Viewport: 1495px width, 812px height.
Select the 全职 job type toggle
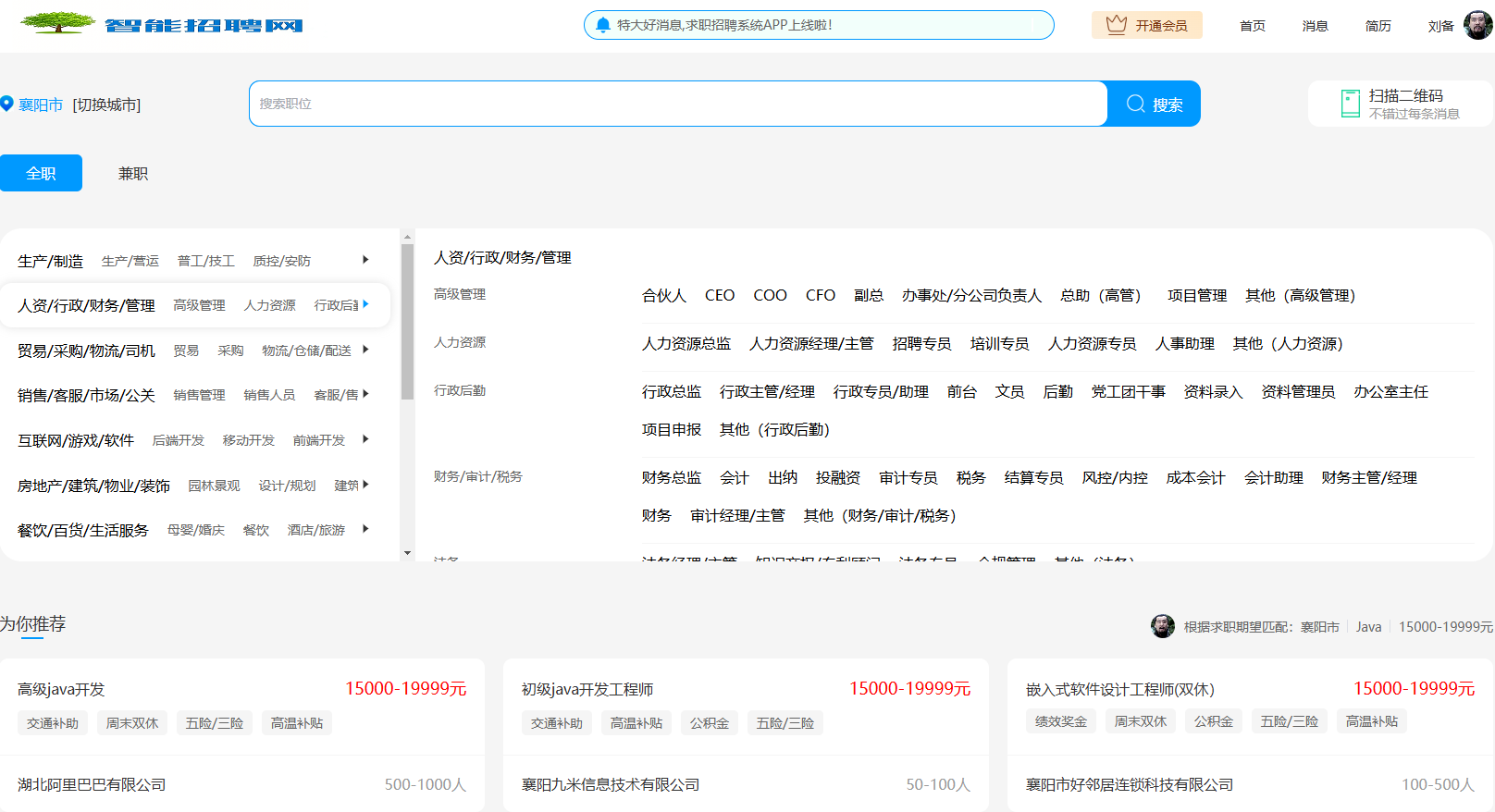(41, 174)
